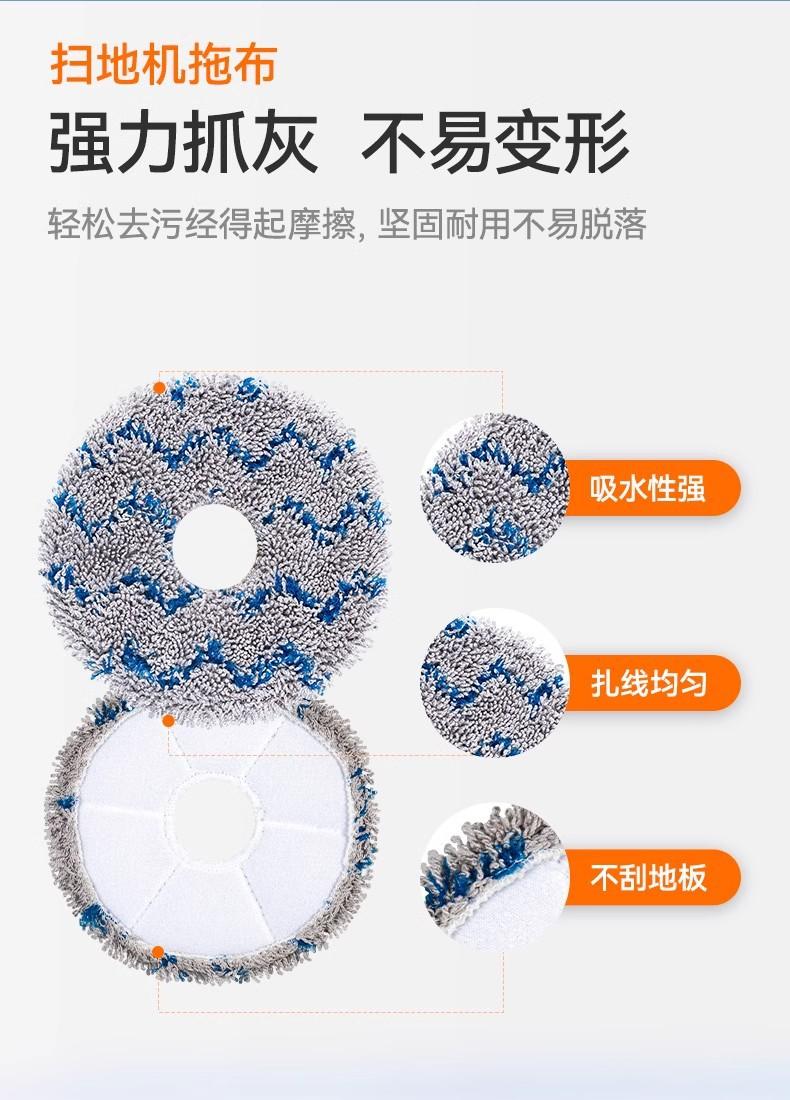Open the close-up thumbnail beside 吸水性强

point(495,488)
